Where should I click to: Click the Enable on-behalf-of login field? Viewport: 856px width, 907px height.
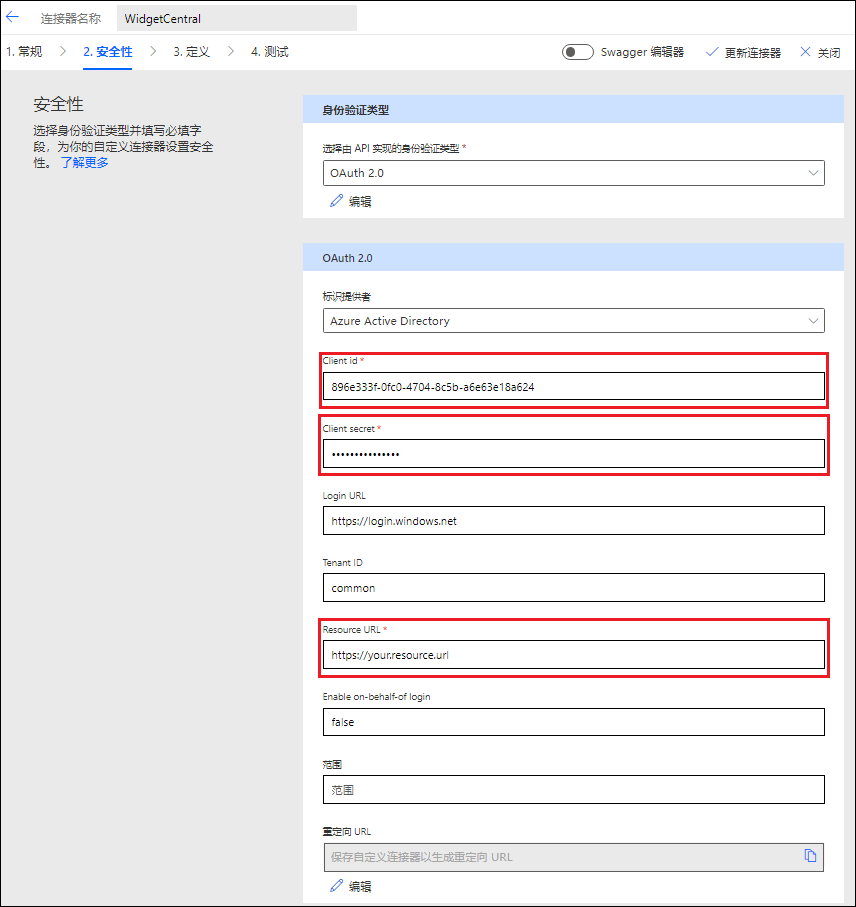coord(573,722)
